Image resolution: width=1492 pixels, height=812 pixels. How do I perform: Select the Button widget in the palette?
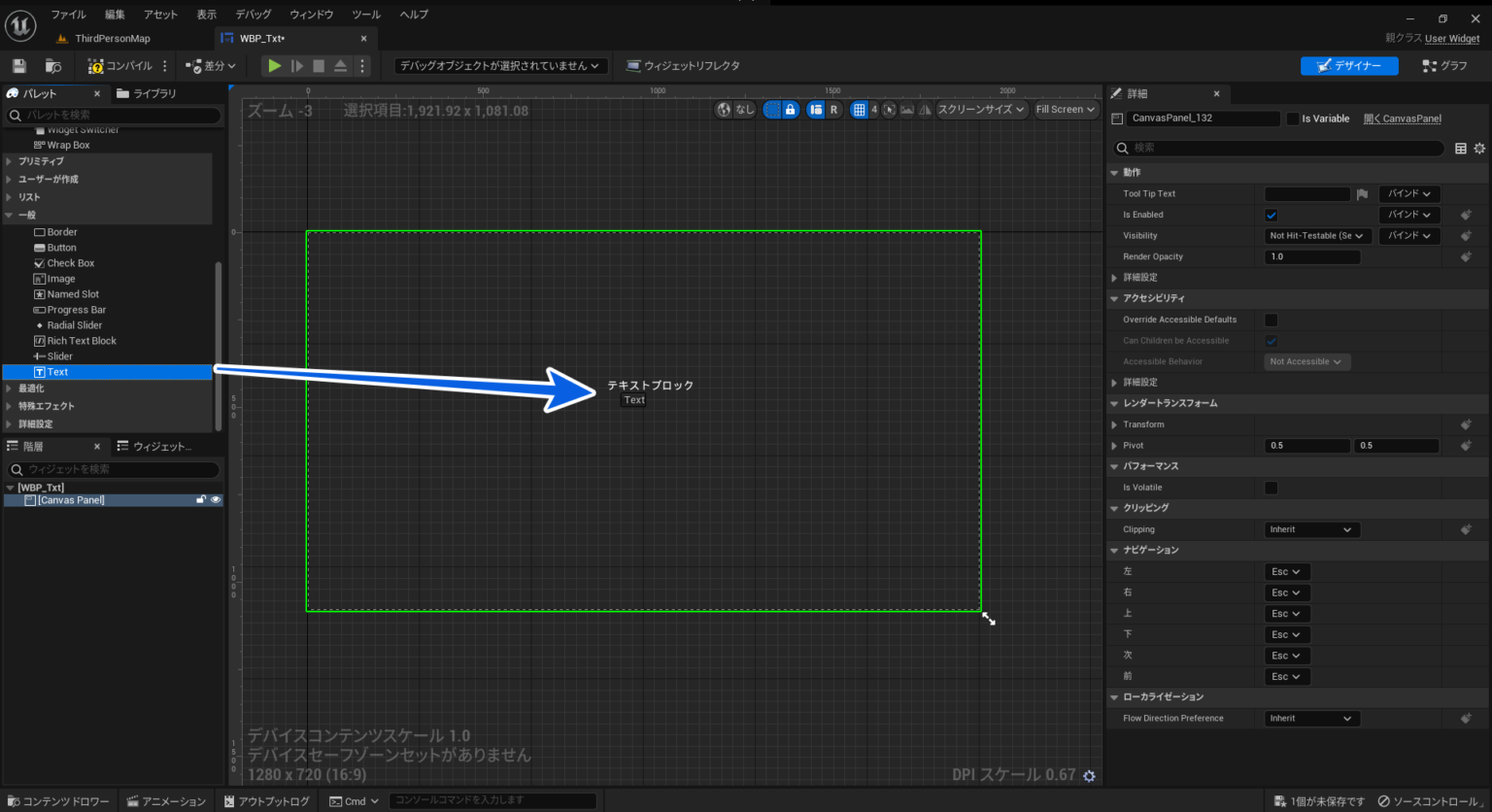pos(60,247)
